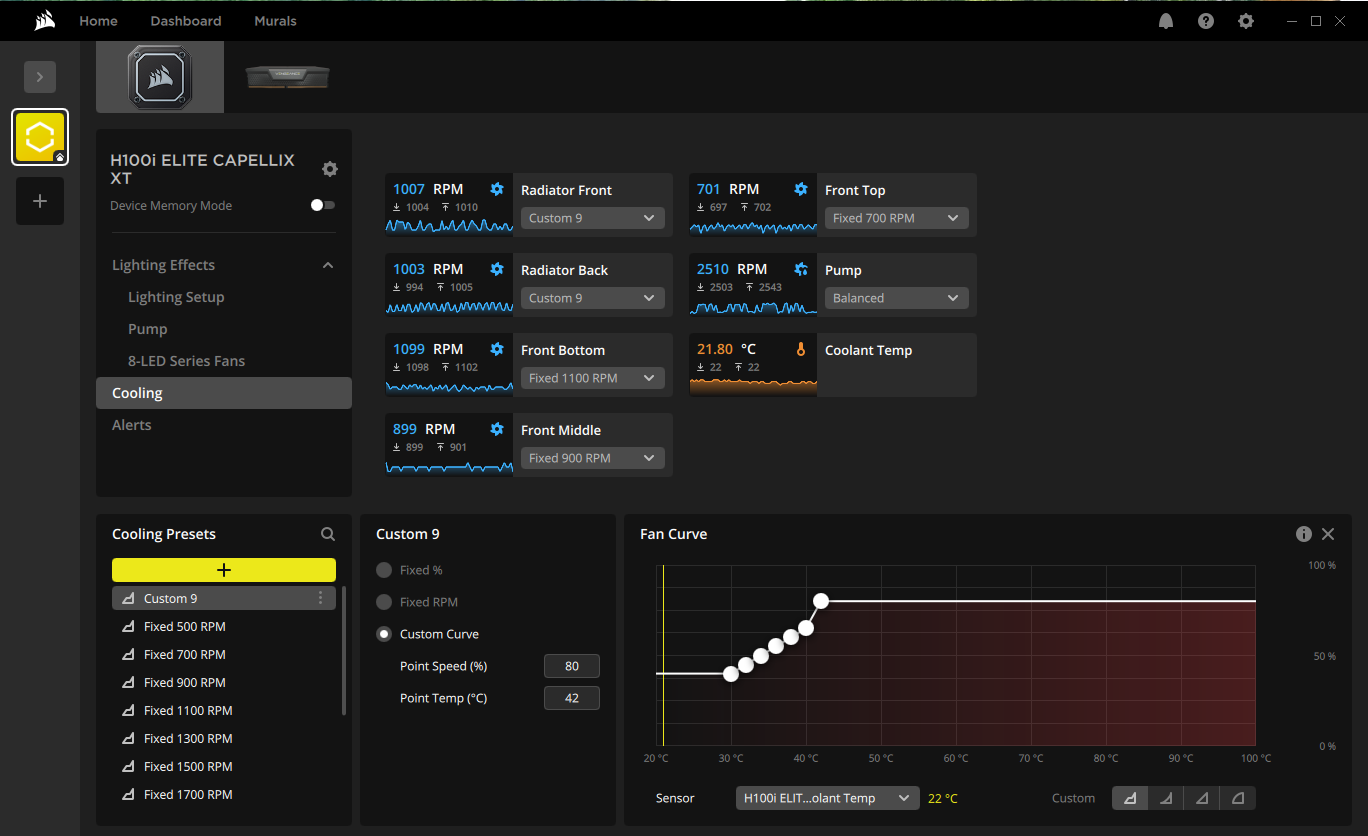Open 8-LED Series Fans entry
The height and width of the screenshot is (836, 1368).
(186, 361)
